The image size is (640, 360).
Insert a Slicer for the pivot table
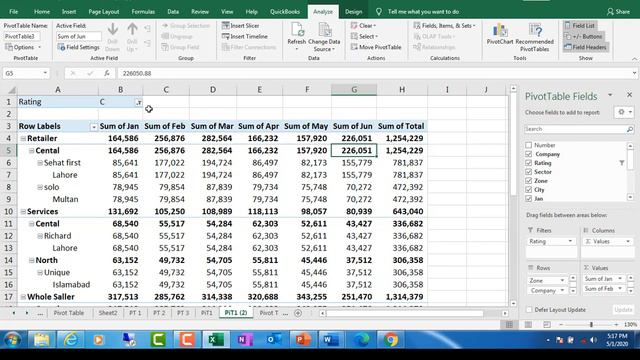[x=240, y=25]
